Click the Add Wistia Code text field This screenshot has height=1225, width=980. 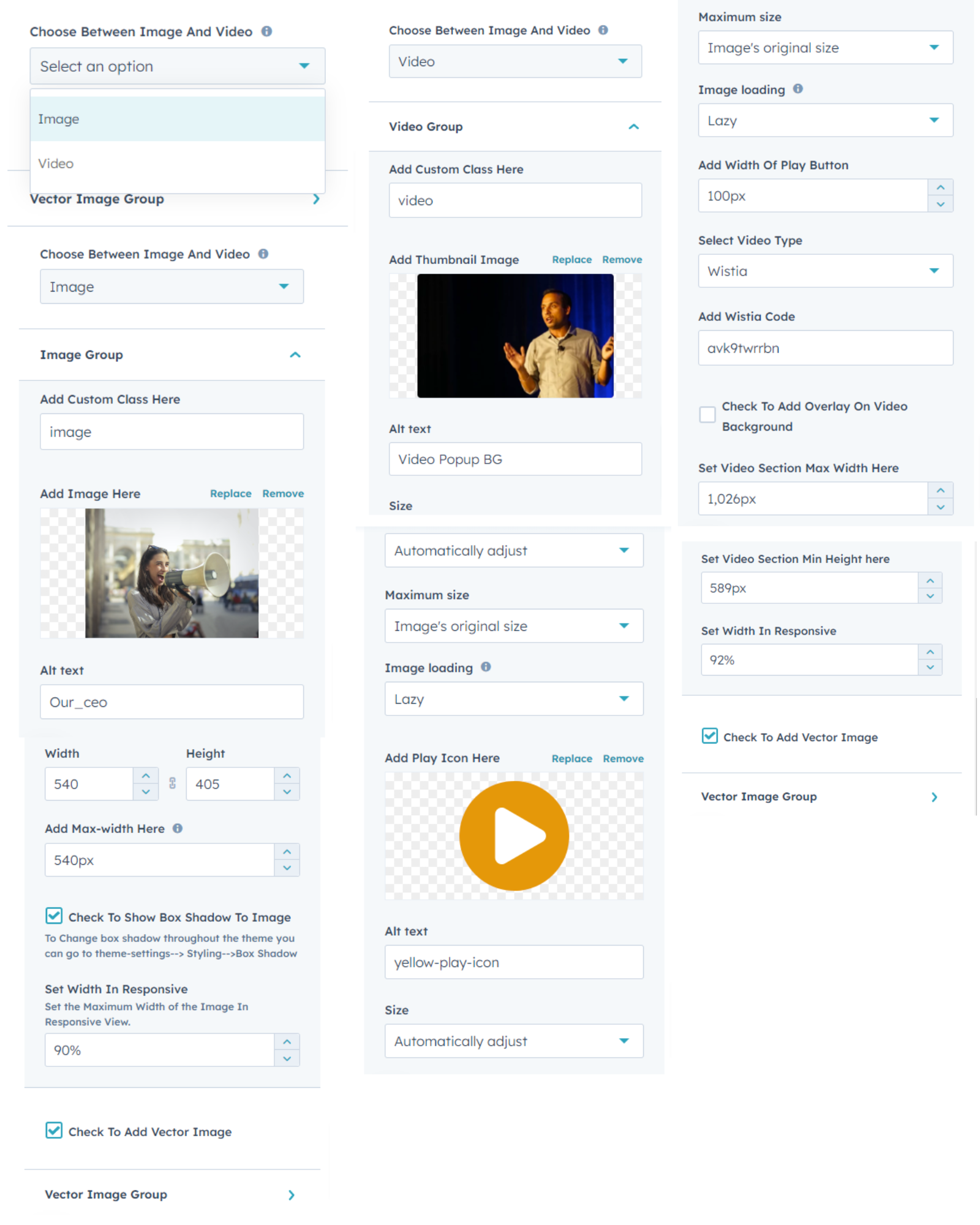tap(824, 348)
